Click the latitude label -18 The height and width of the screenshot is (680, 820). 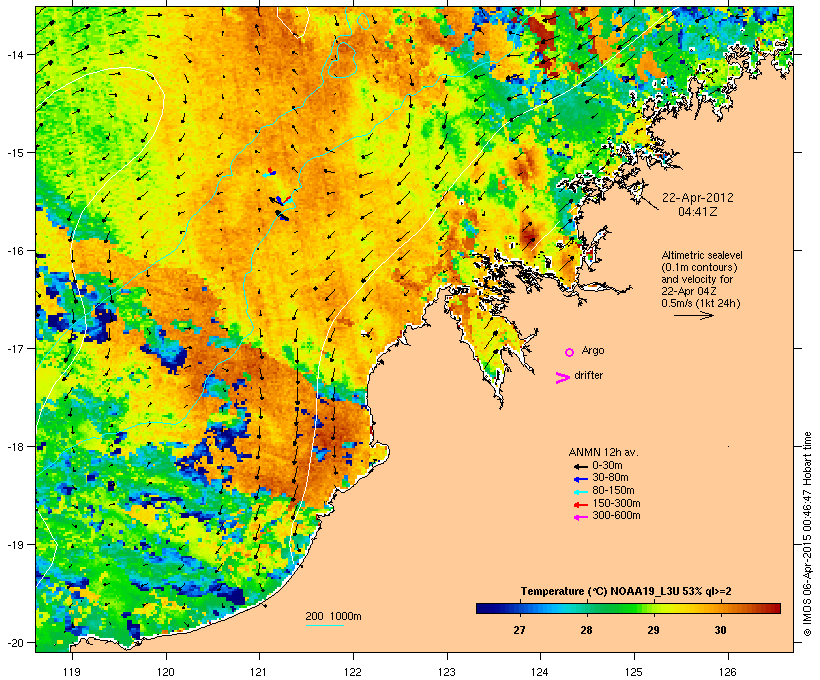tap(15, 447)
